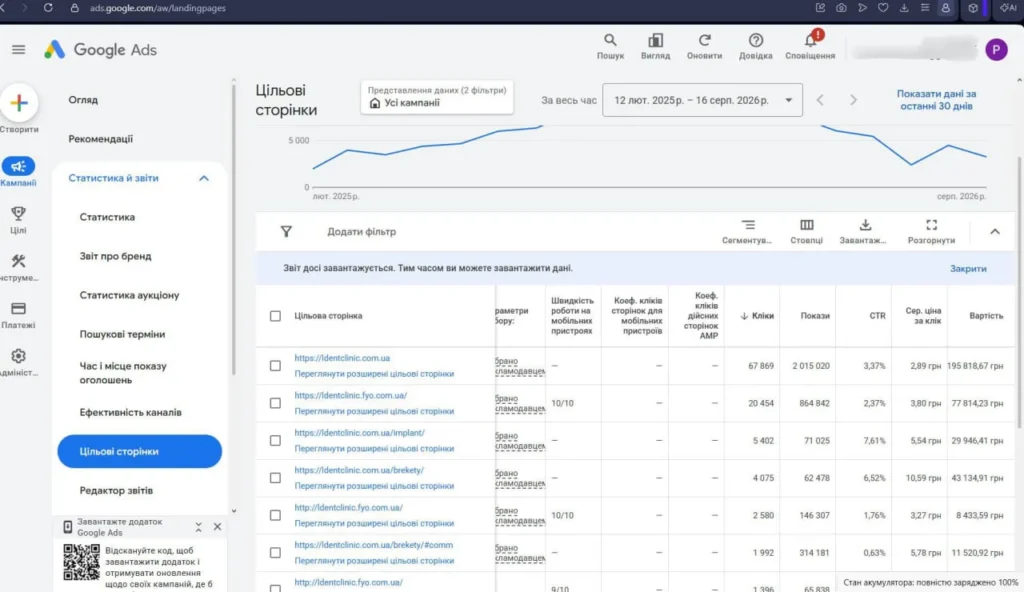The image size is (1024, 592).
Task: Select Цільові сторінки menu item
Action: click(140, 452)
